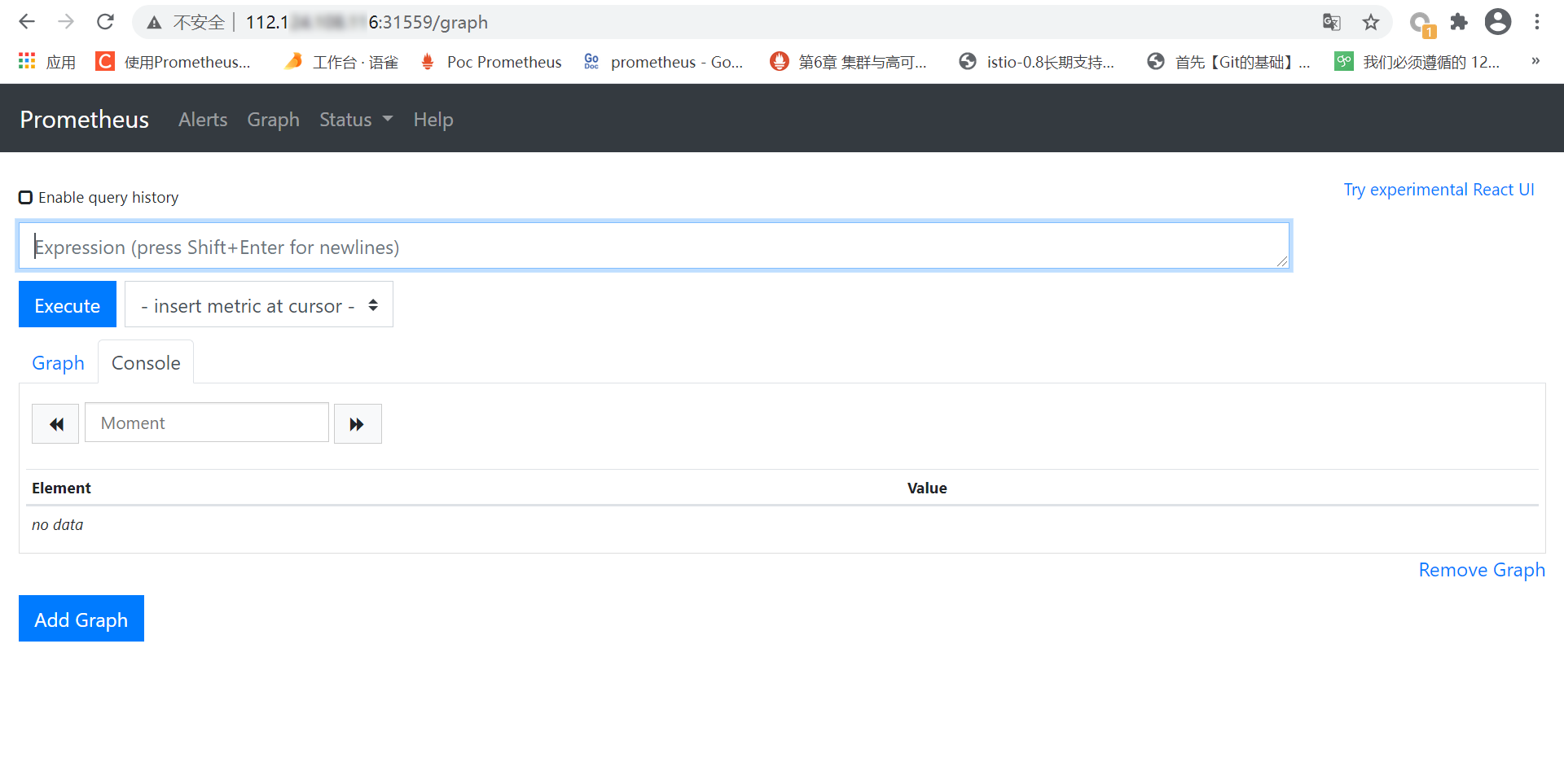
Task: Click the 'no data' result row
Action: (x=782, y=525)
